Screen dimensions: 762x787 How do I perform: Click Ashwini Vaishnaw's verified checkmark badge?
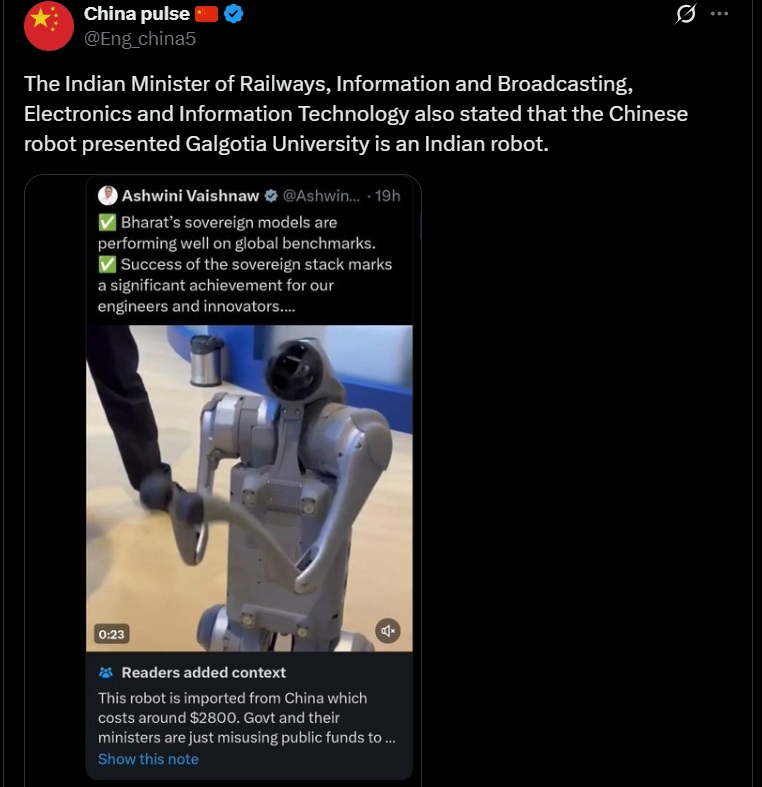pyautogui.click(x=271, y=195)
